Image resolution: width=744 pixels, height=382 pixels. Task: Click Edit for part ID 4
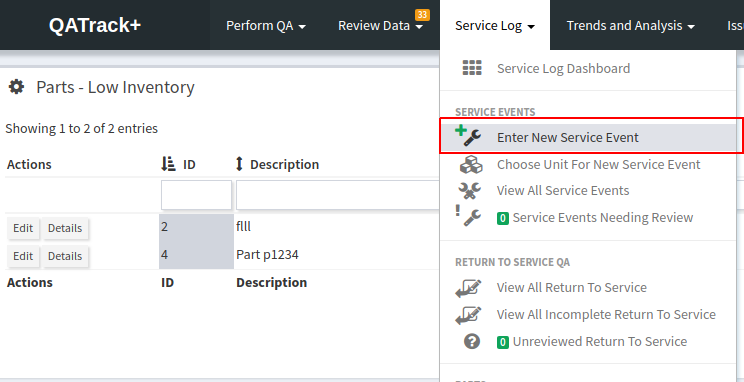pyautogui.click(x=23, y=256)
